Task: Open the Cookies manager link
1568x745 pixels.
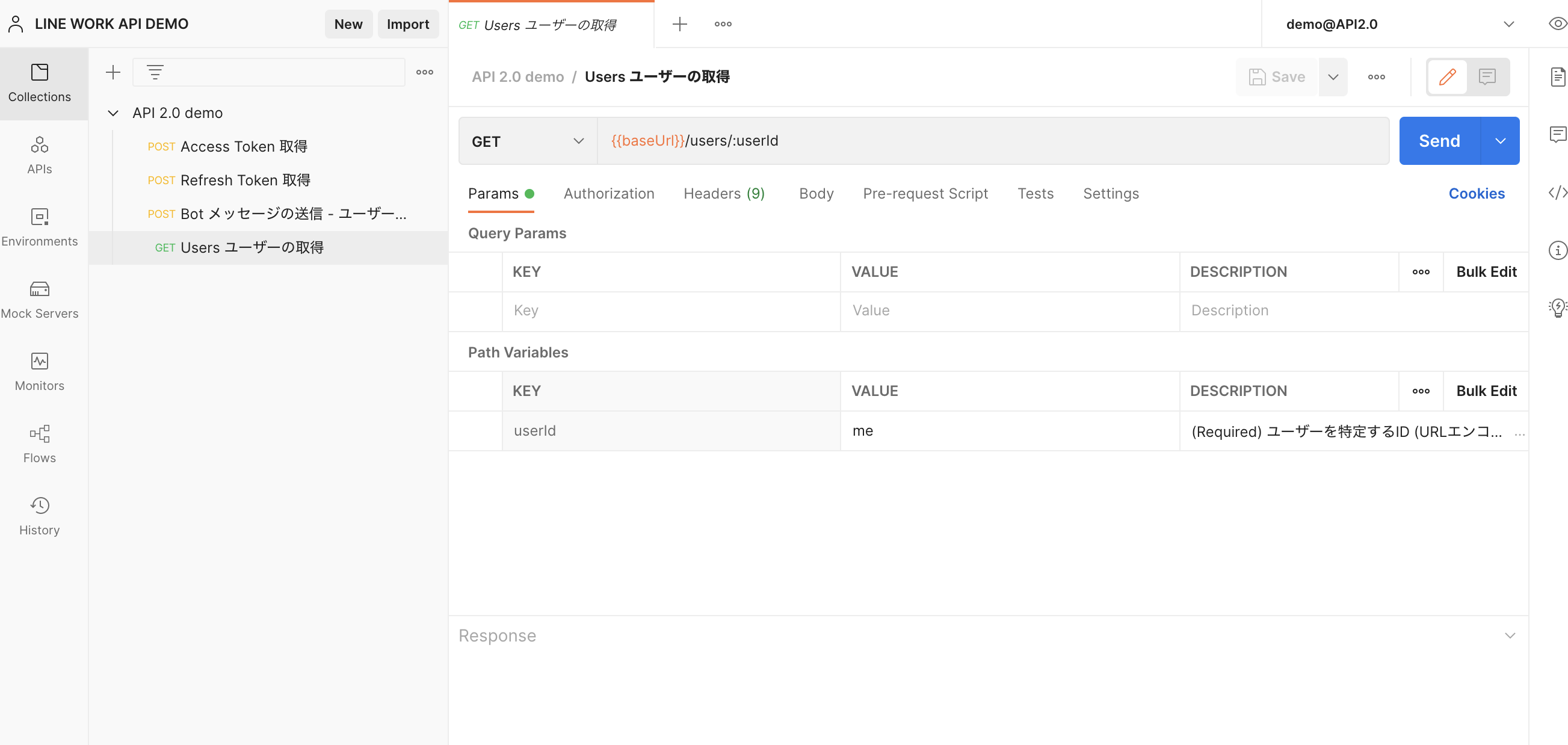Action: point(1477,193)
